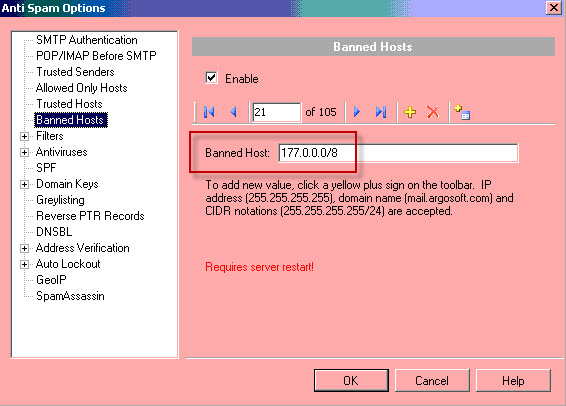The width and height of the screenshot is (566, 406).
Task: Go to previous banned host record
Action: [x=233, y=112]
